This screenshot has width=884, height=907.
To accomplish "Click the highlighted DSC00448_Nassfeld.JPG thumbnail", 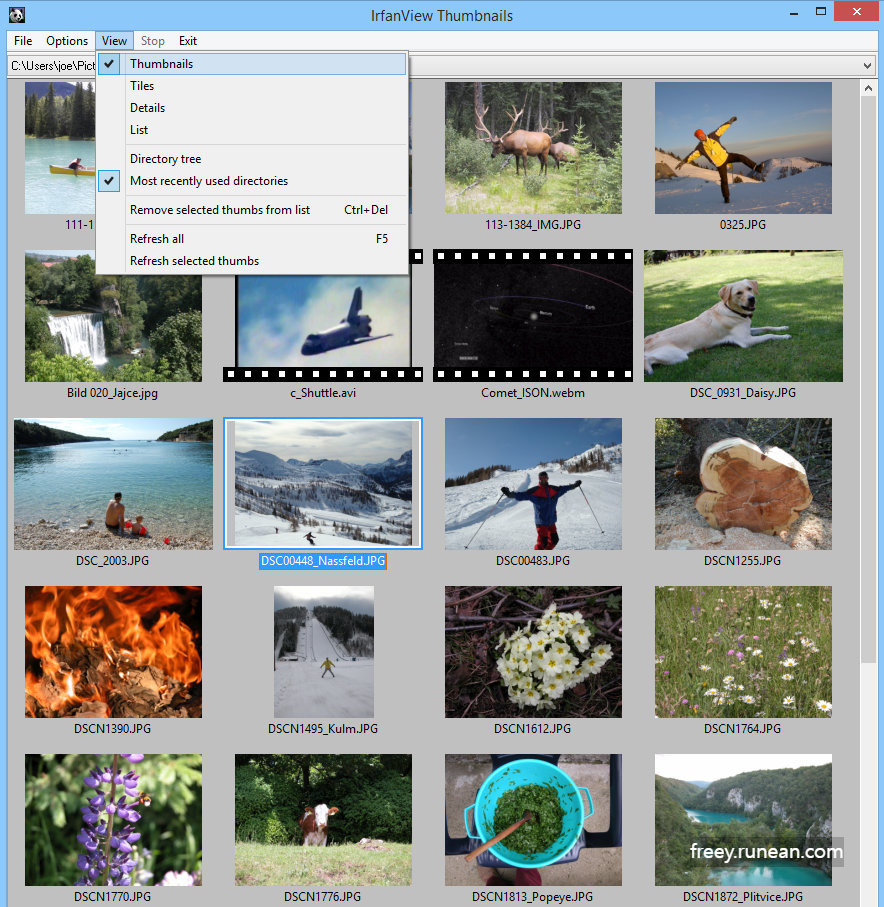I will (x=323, y=484).
